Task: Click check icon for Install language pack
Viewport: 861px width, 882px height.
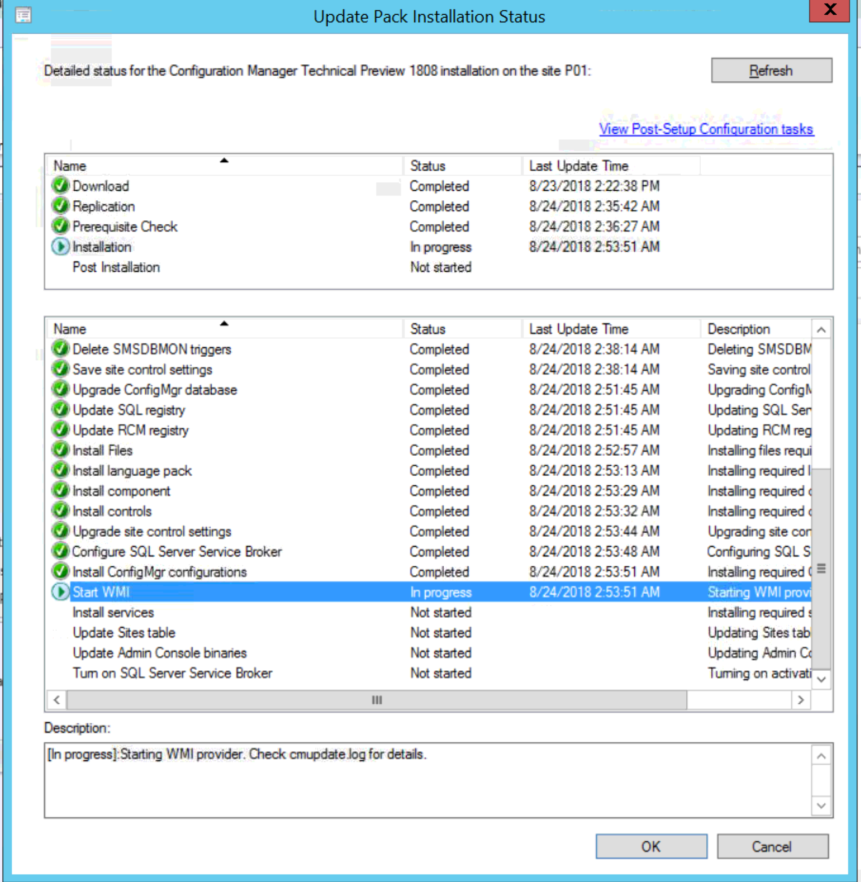Action: [x=60, y=470]
